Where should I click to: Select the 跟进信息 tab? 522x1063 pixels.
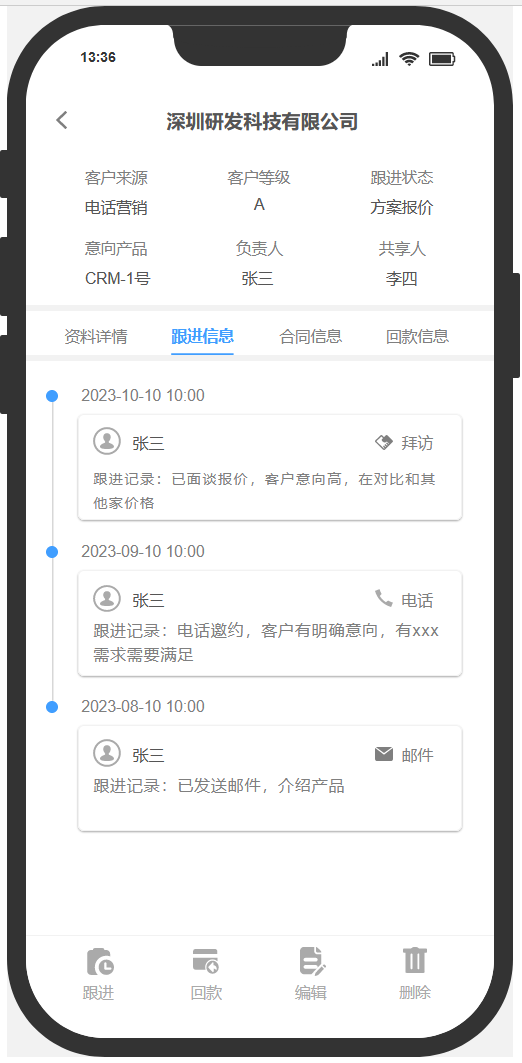click(202, 336)
